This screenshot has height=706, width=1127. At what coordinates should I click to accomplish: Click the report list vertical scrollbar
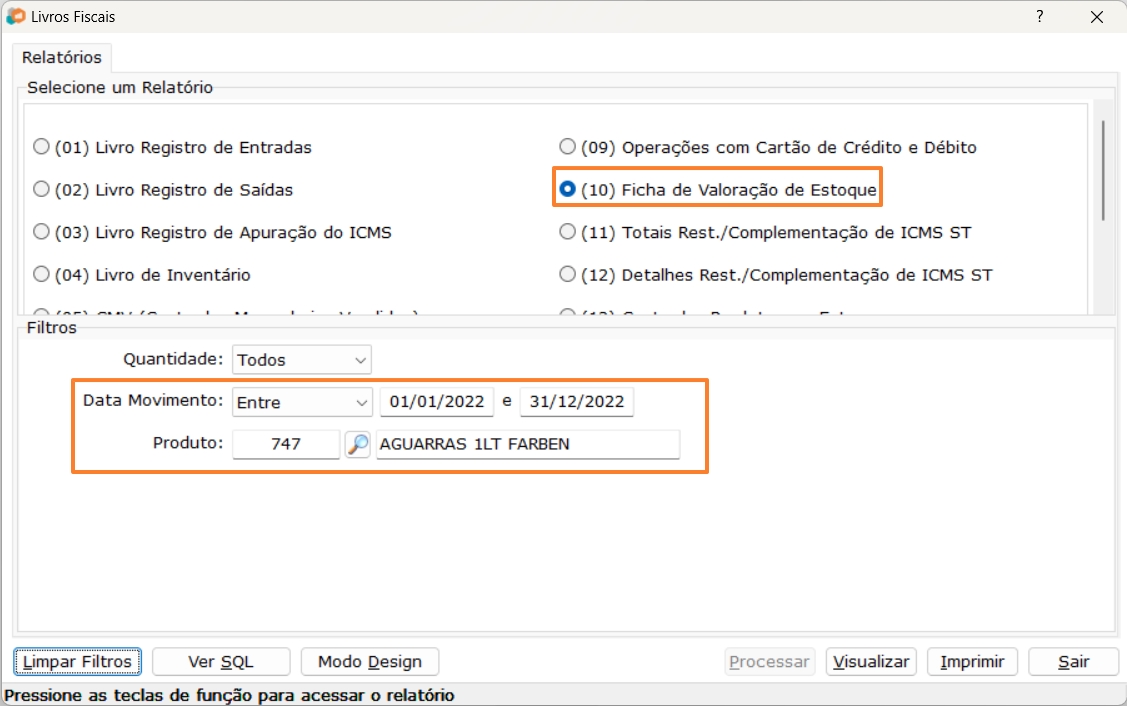coord(1103,170)
